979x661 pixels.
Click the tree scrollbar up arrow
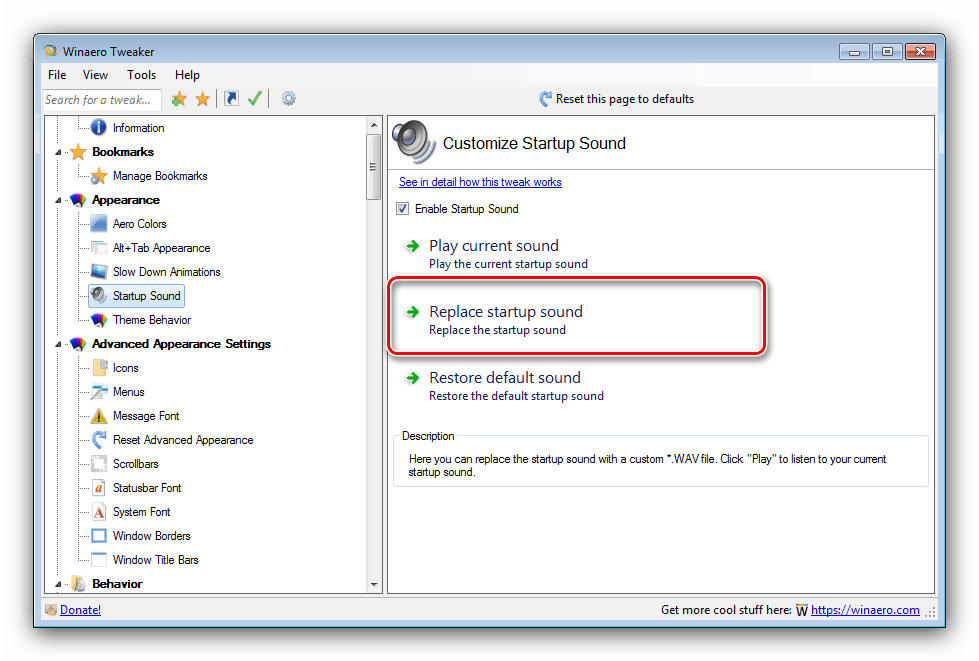tap(374, 125)
